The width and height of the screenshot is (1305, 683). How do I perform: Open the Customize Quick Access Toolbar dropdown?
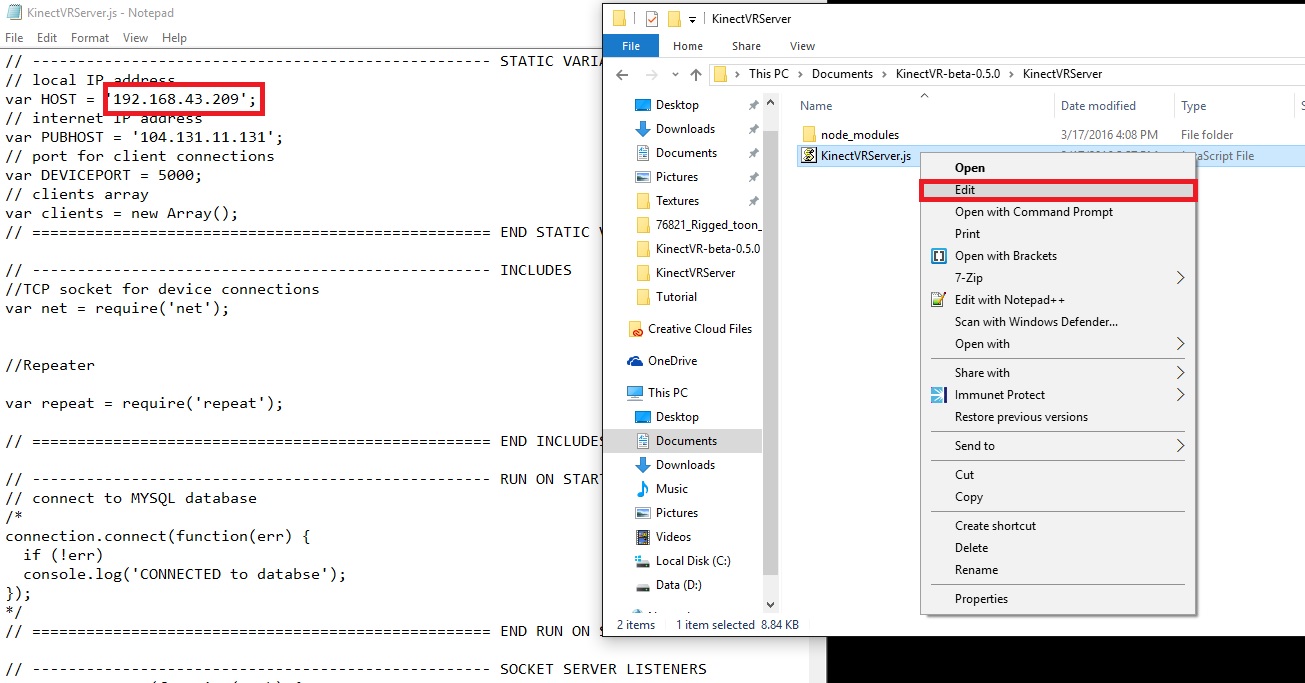[x=692, y=19]
